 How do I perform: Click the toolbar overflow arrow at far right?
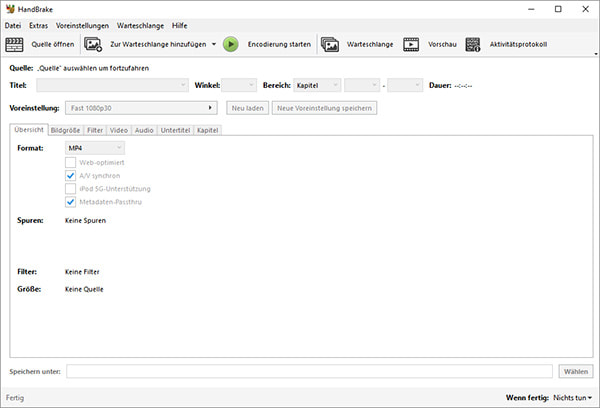point(596,54)
